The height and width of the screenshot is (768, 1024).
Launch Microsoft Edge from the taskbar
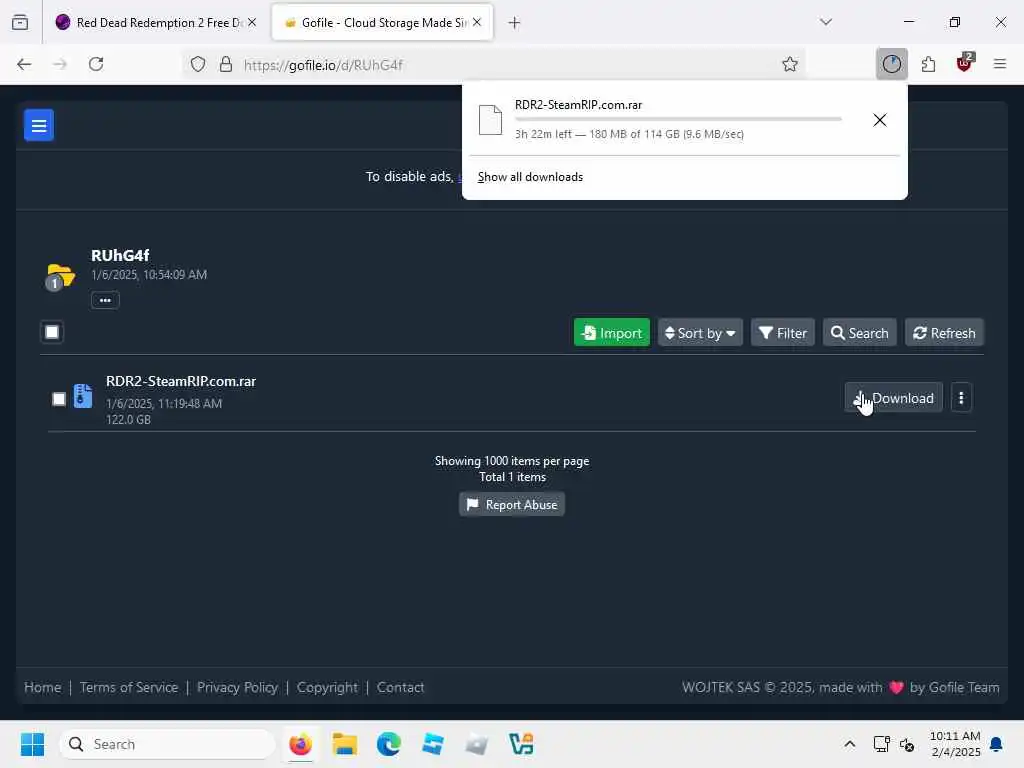tap(389, 744)
